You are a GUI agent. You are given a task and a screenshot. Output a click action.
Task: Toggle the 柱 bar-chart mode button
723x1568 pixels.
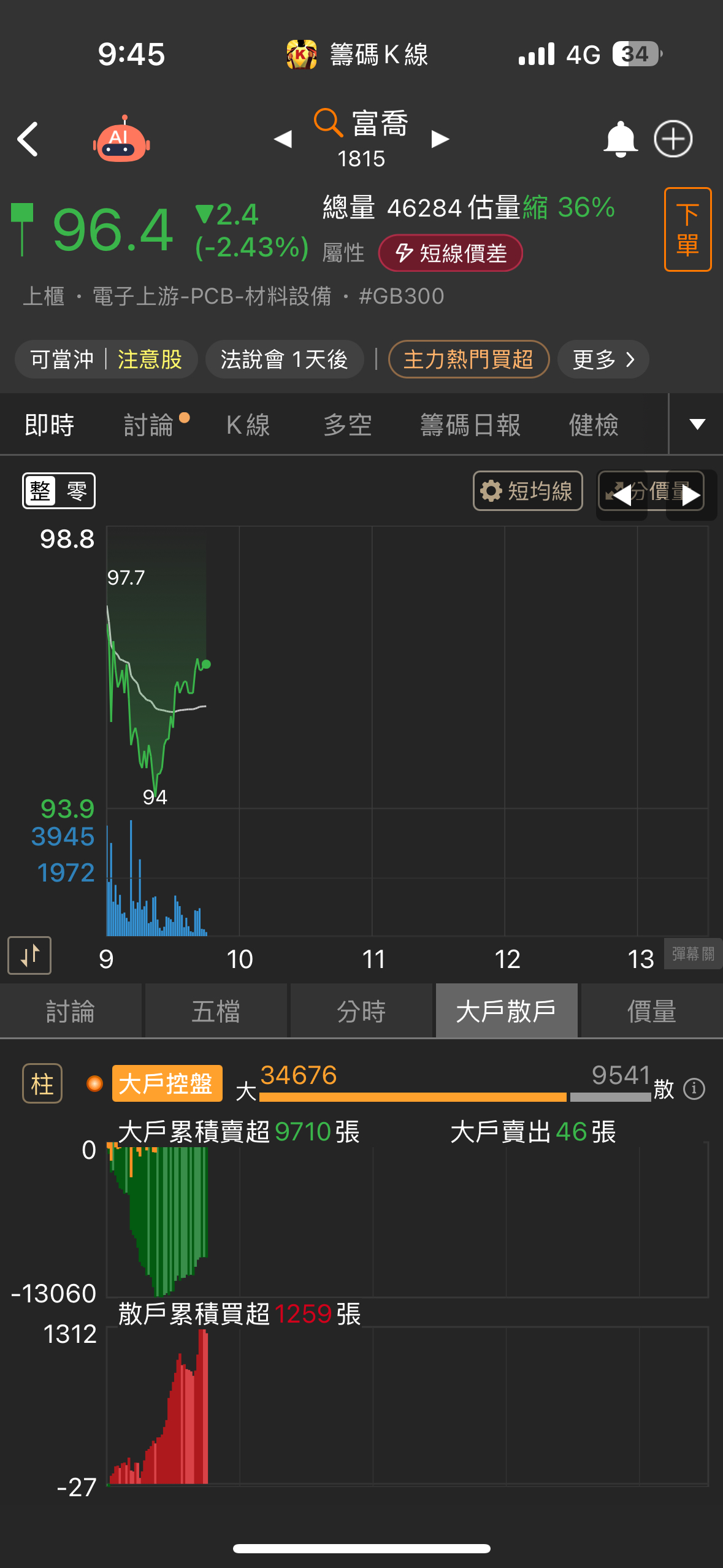click(x=42, y=1084)
